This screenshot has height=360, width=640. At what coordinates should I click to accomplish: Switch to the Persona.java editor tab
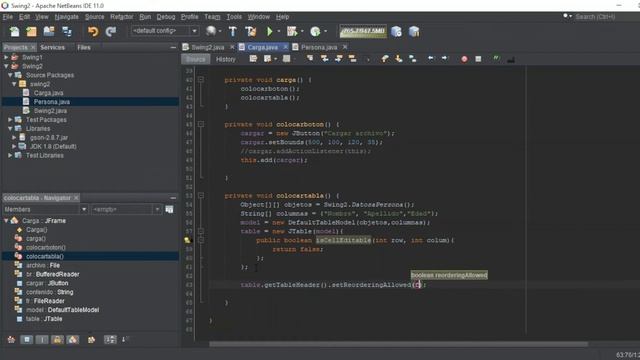pyautogui.click(x=319, y=47)
